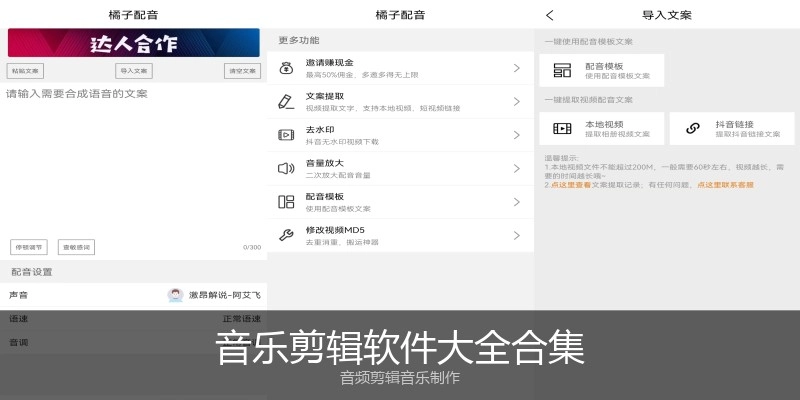Click the 一键使用配音模板文案 heading
This screenshot has width=800, height=400.
(588, 42)
